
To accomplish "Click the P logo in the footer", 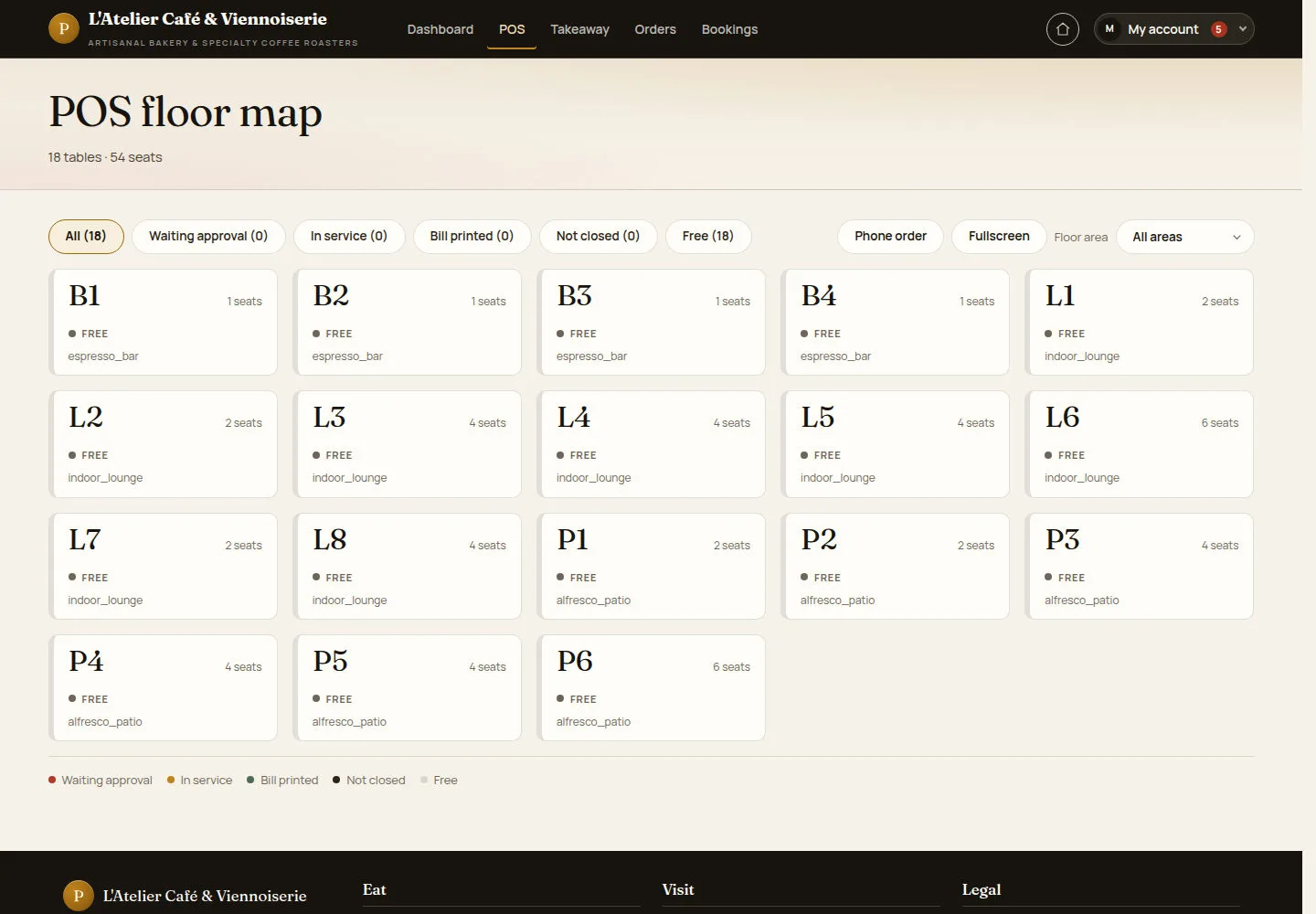I will [x=79, y=896].
